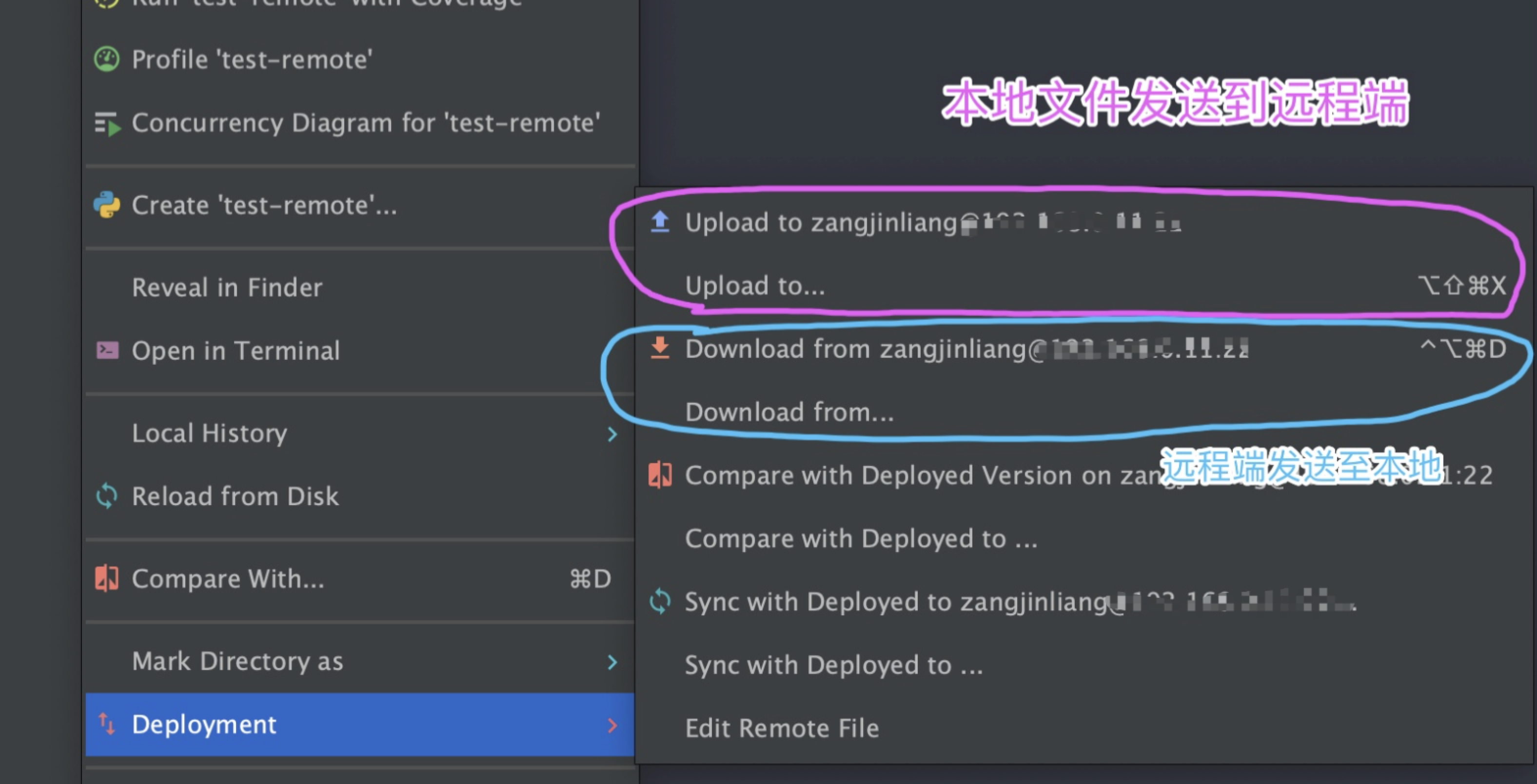This screenshot has height=784, width=1537.
Task: Open the Upload to... dialog
Action: pos(755,285)
